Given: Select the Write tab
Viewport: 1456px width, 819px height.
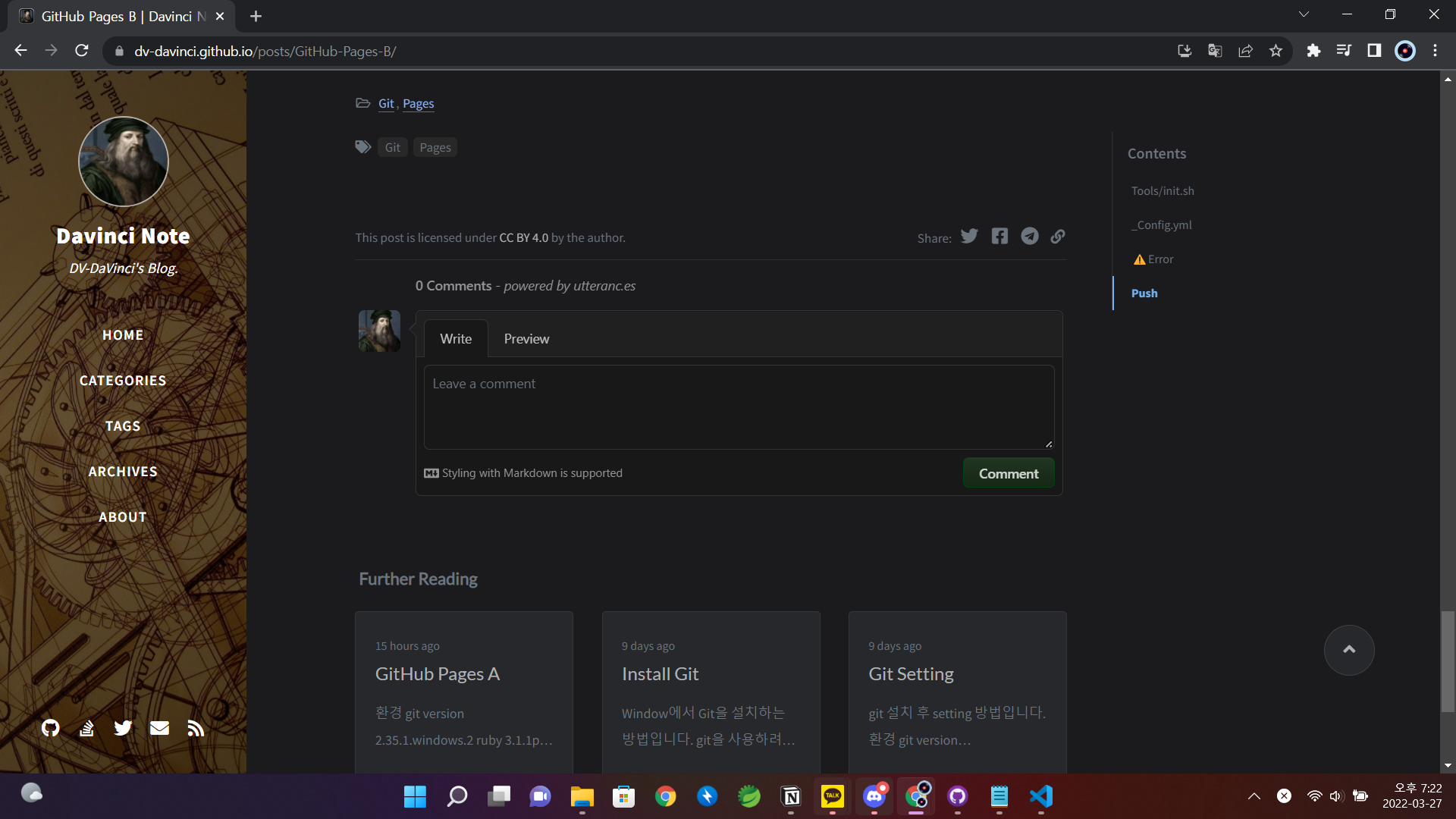Looking at the screenshot, I should pos(456,339).
